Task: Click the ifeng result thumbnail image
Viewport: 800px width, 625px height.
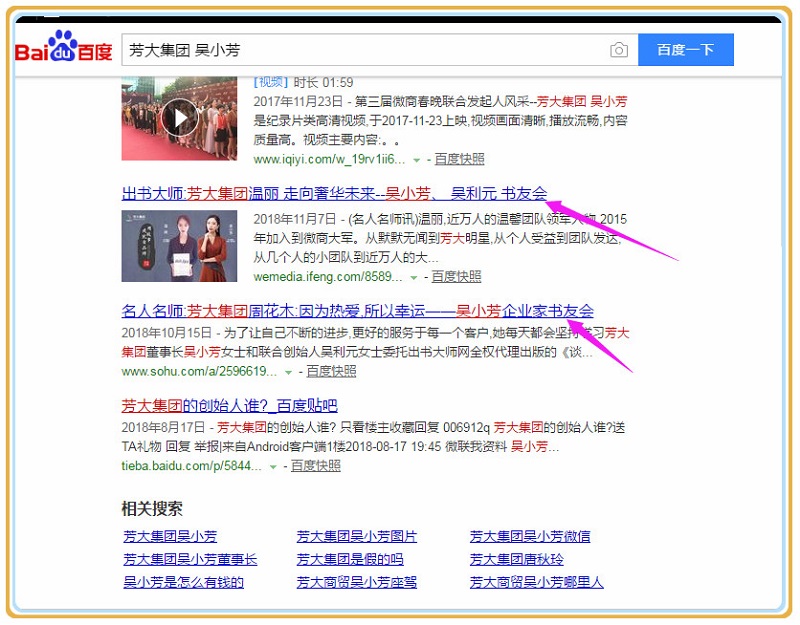Action: [179, 246]
